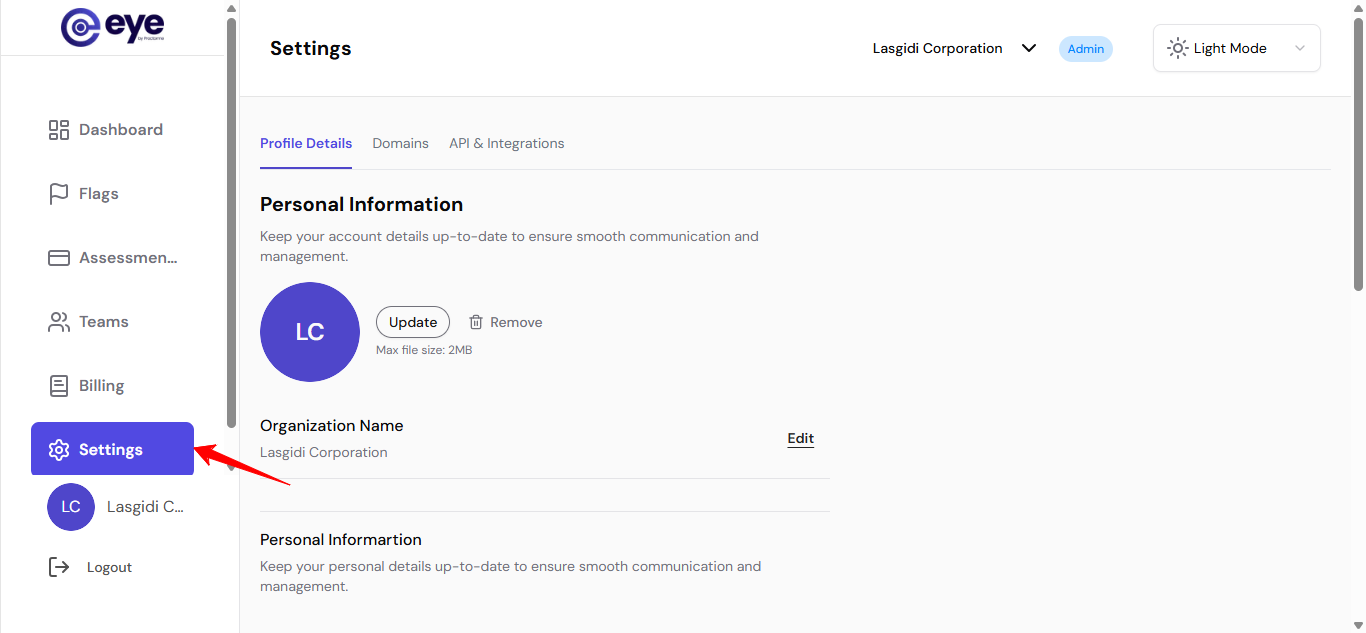This screenshot has height=633, width=1366.
Task: Click the Billing document icon
Action: [59, 386]
